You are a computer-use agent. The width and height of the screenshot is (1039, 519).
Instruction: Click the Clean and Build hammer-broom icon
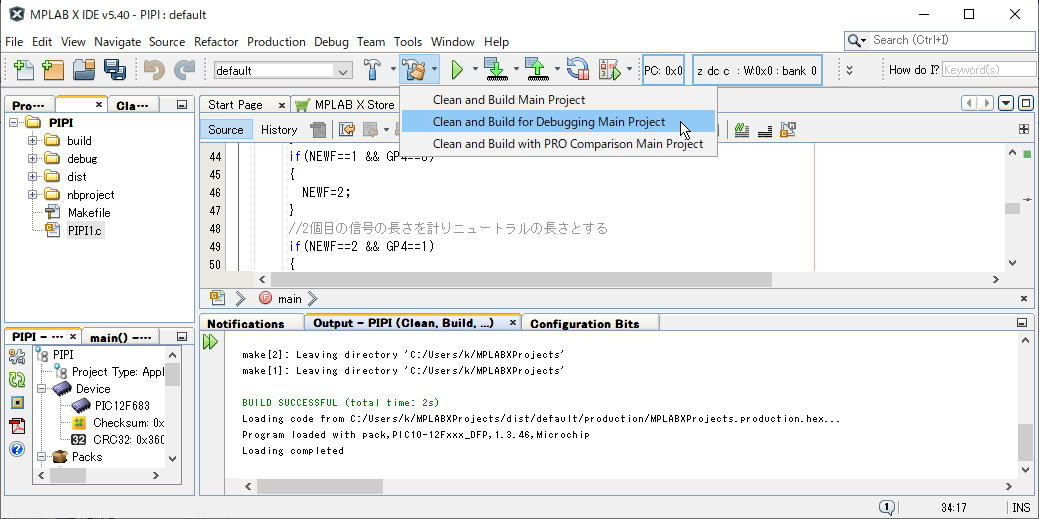point(415,69)
